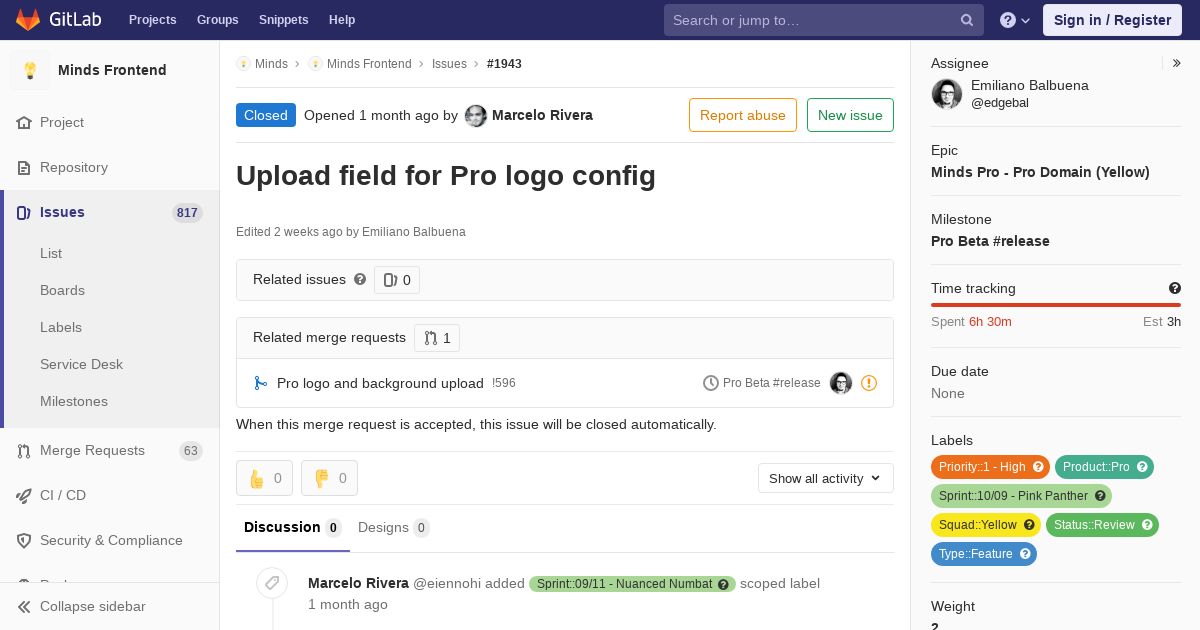Click the merge request status branch icon
1200x630 pixels.
point(260,383)
